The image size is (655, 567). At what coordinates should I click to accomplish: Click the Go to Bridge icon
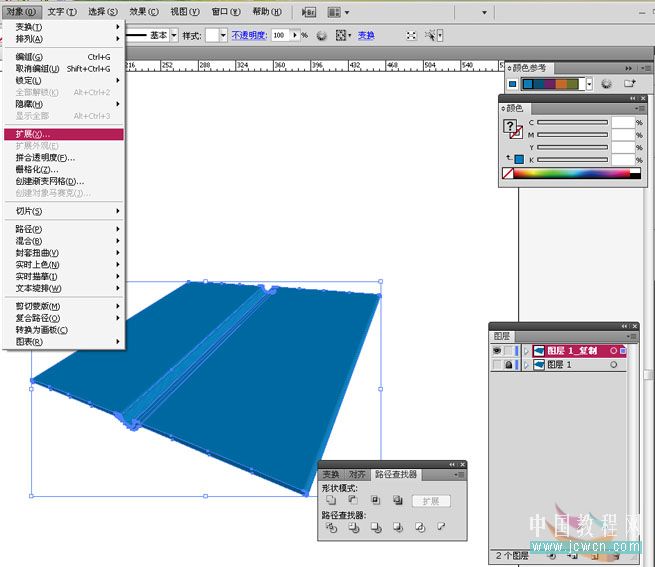pos(309,13)
